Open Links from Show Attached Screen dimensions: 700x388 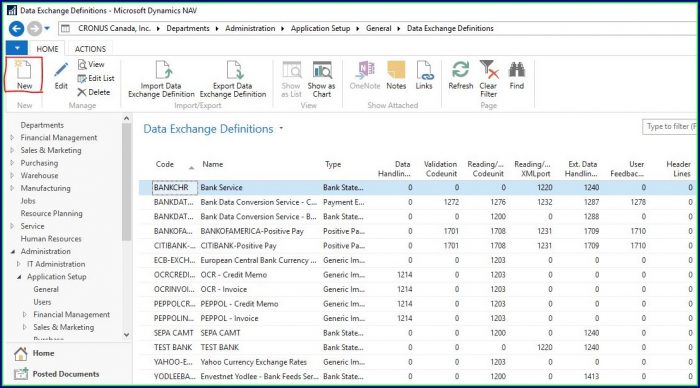coord(424,75)
